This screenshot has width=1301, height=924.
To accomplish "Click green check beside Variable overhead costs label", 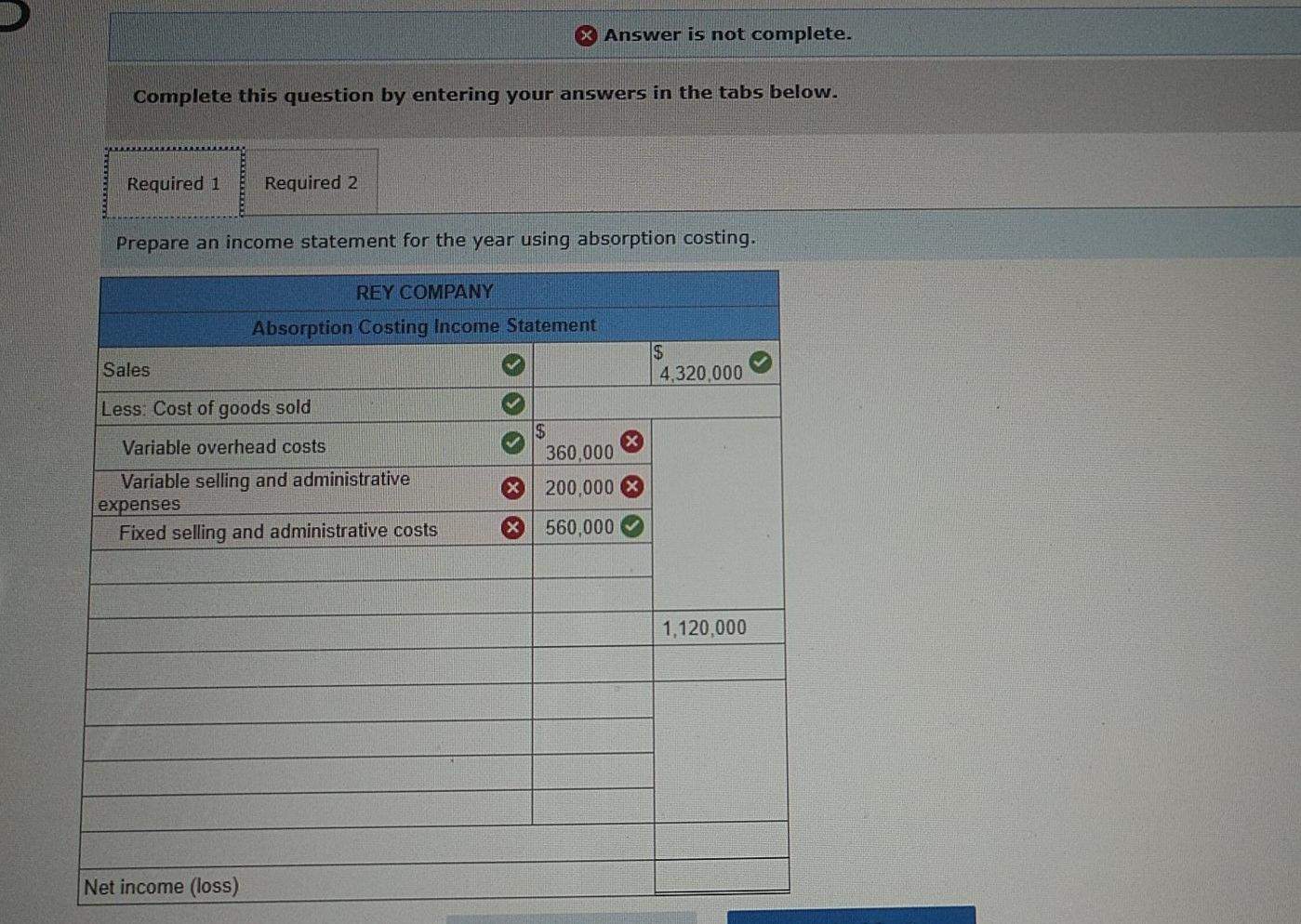I will [x=512, y=443].
